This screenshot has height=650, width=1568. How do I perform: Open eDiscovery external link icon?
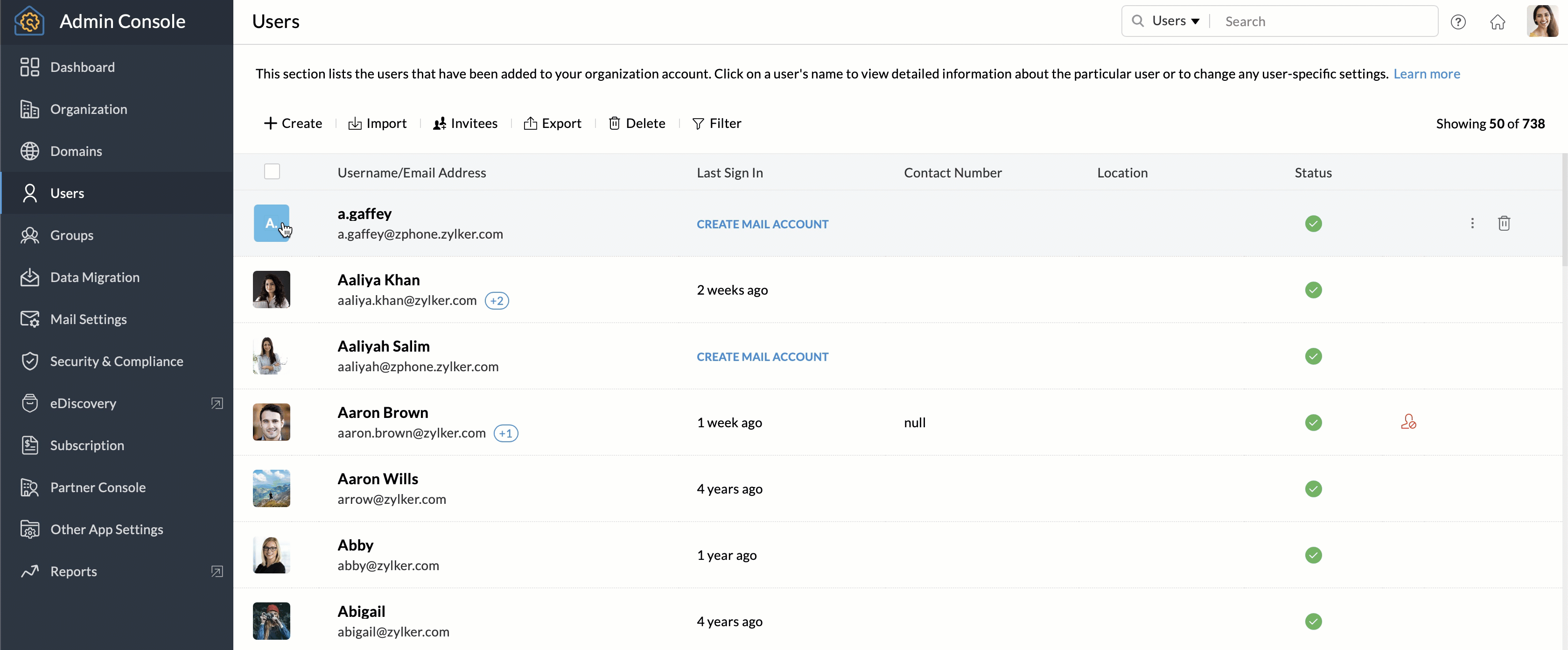point(217,403)
